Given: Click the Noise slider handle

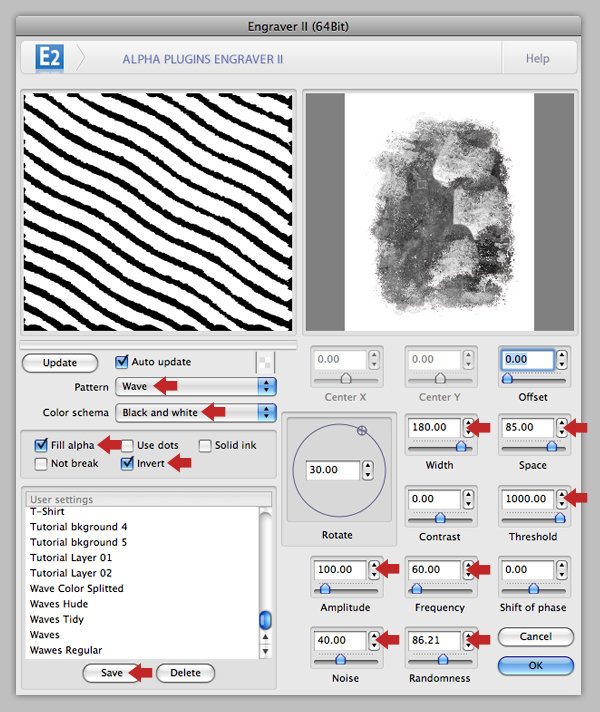Looking at the screenshot, I should (x=340, y=659).
